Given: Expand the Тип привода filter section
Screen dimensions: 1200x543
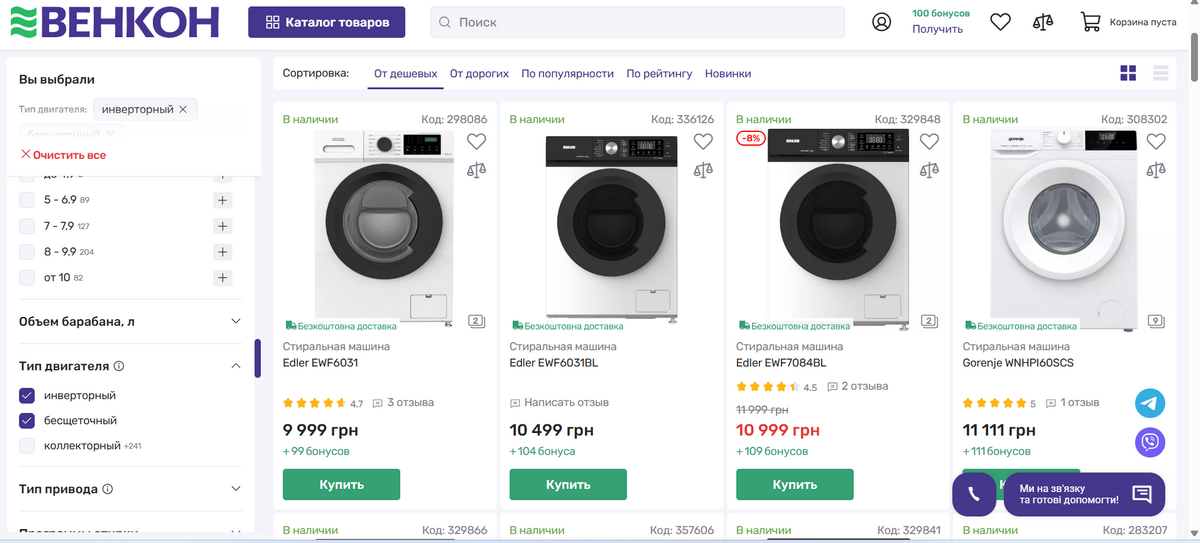Looking at the screenshot, I should click(x=236, y=489).
